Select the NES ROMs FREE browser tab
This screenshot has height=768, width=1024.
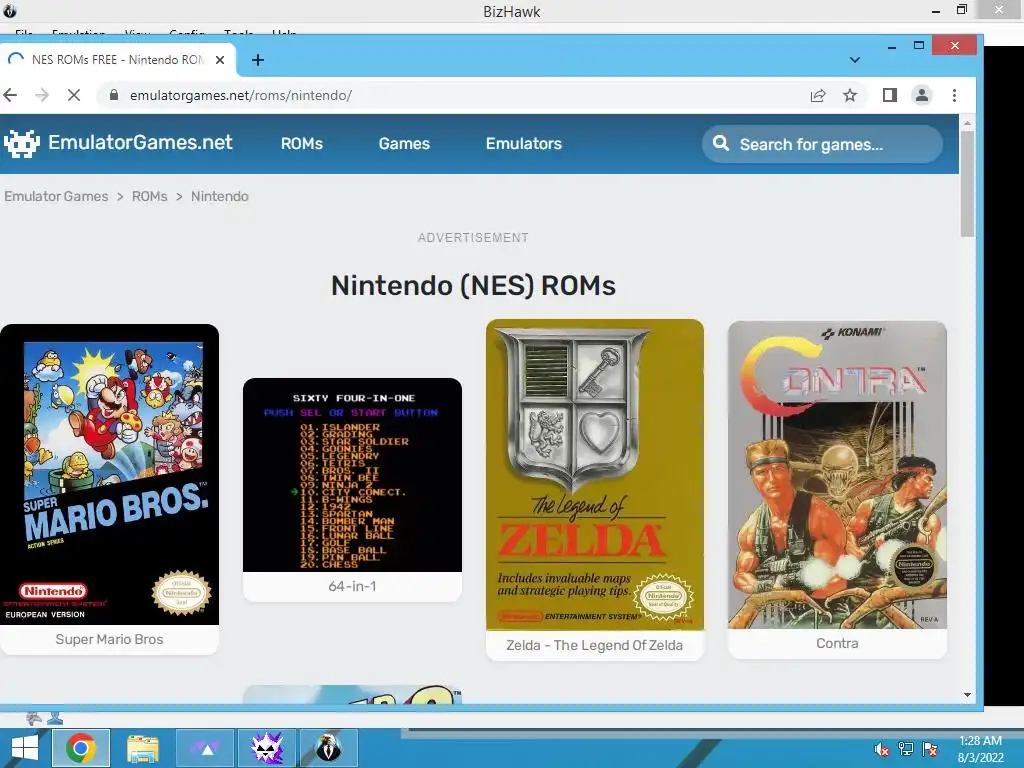pyautogui.click(x=118, y=60)
